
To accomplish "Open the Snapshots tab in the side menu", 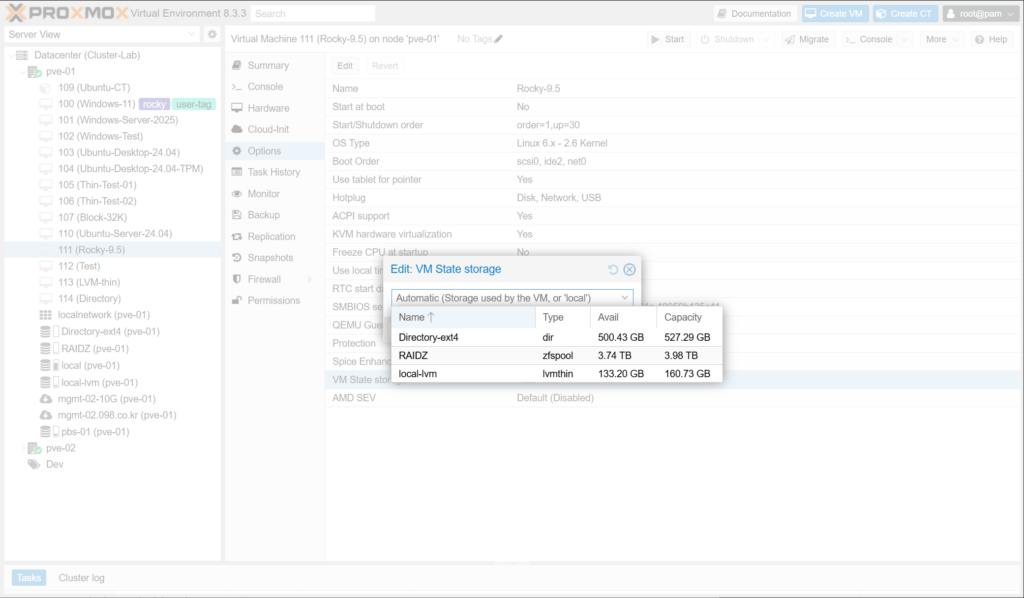I will click(x=269, y=258).
